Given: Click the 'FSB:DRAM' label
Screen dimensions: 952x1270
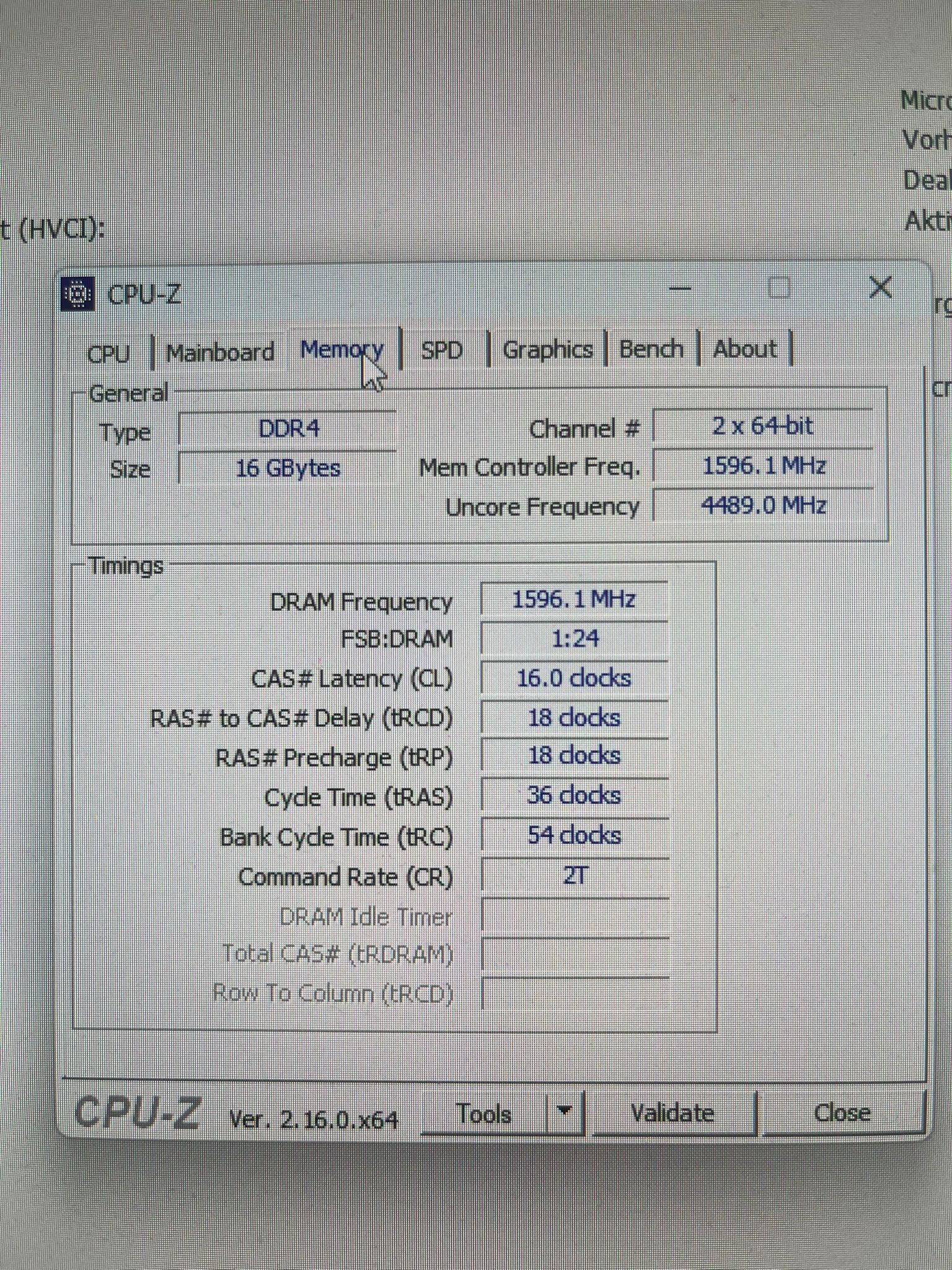Looking at the screenshot, I should [x=397, y=639].
